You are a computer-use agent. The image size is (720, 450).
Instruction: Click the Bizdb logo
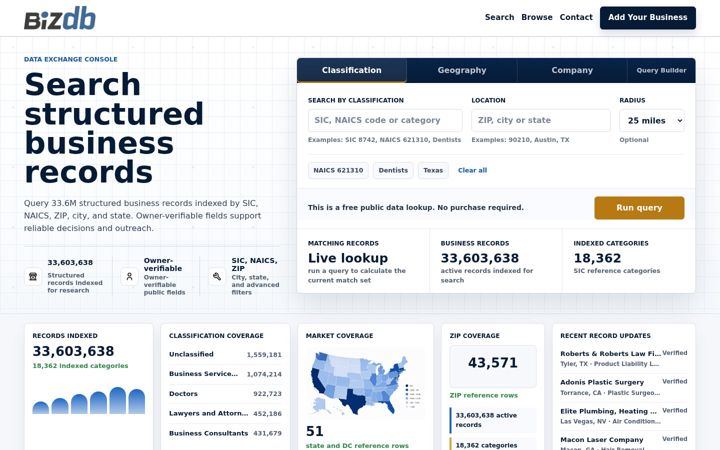[60, 18]
